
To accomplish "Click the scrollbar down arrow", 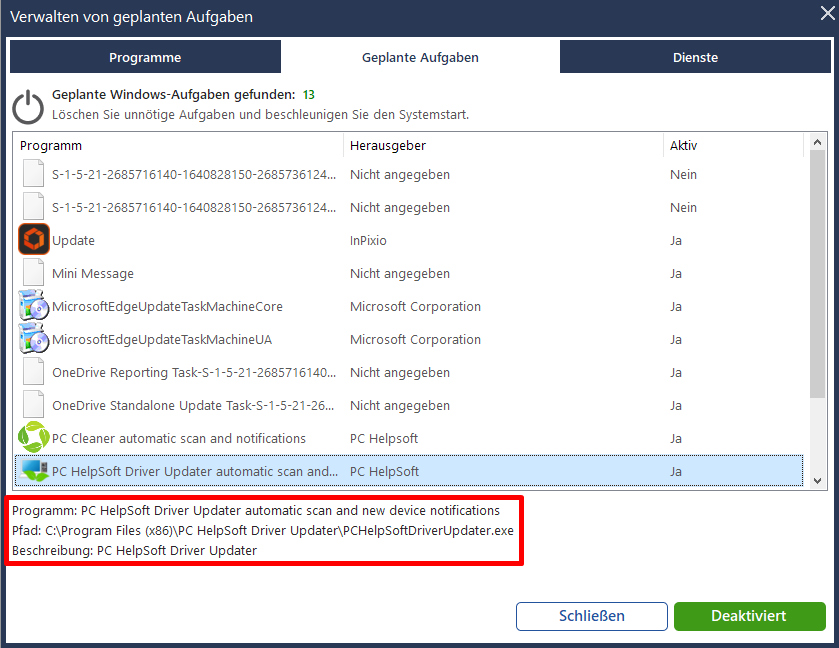I will click(x=817, y=481).
